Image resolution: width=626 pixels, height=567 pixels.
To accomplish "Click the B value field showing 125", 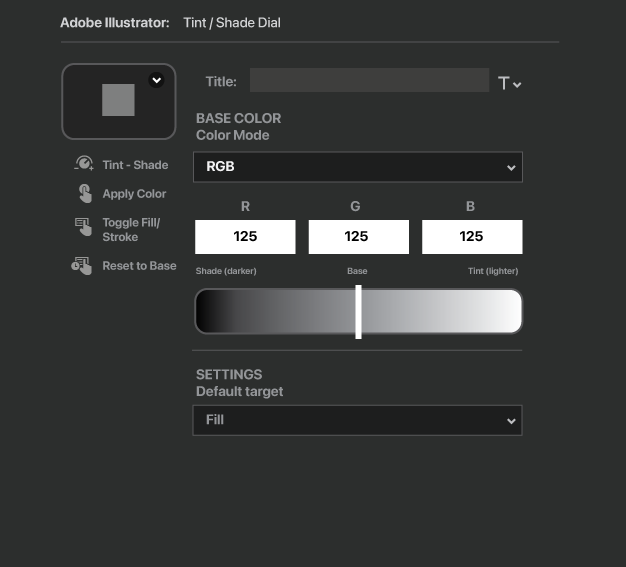I will (472, 237).
